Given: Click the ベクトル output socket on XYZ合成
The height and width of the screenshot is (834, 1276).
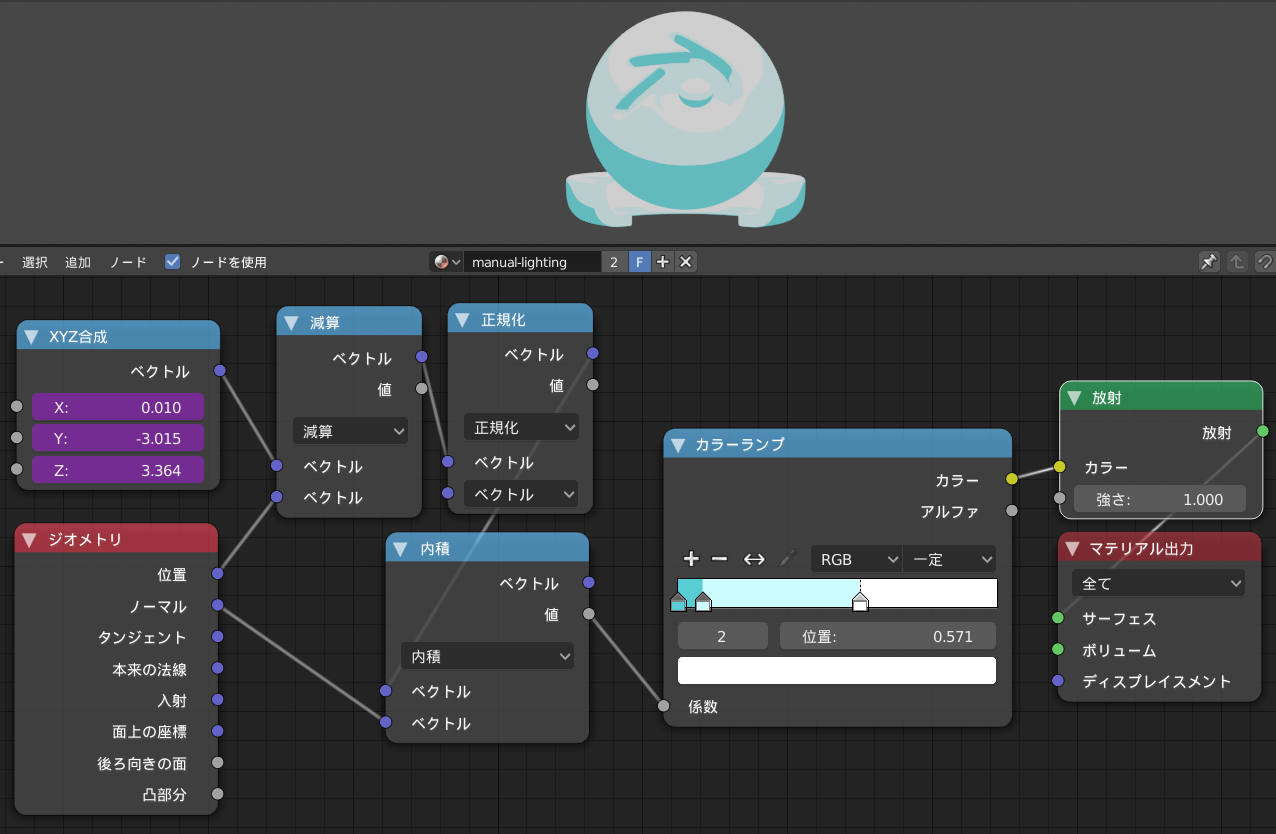Looking at the screenshot, I should 220,371.
